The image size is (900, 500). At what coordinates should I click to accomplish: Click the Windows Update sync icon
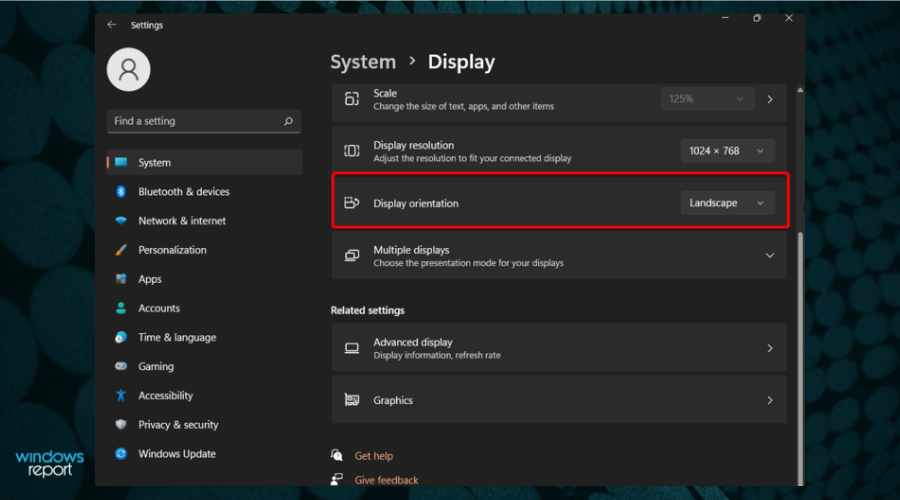click(121, 454)
